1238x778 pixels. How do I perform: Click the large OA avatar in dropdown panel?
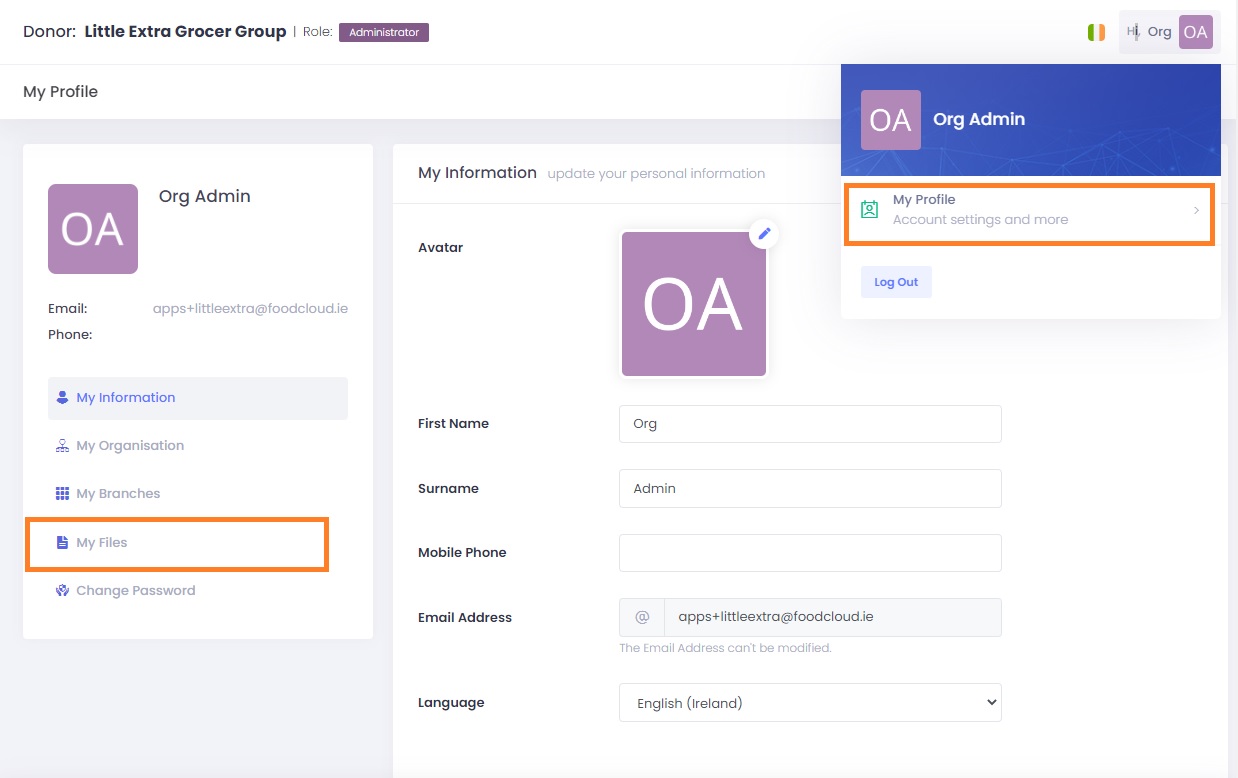pos(891,120)
